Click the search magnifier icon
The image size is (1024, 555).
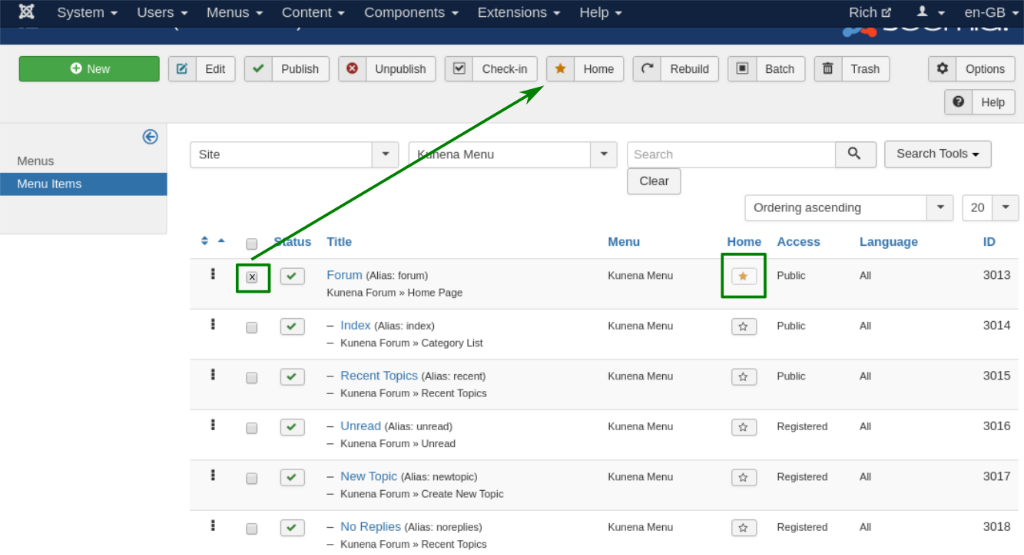[855, 154]
